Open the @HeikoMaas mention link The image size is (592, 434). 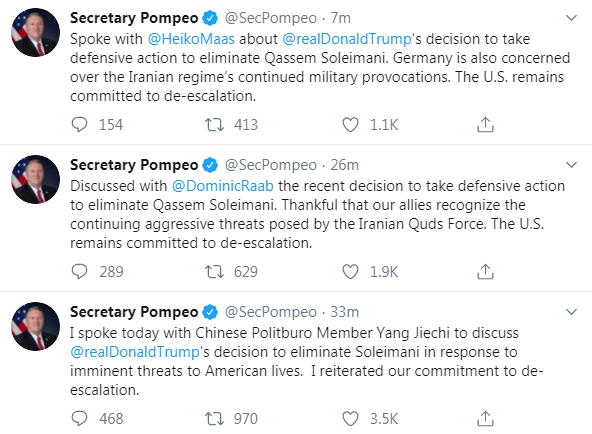tap(191, 39)
